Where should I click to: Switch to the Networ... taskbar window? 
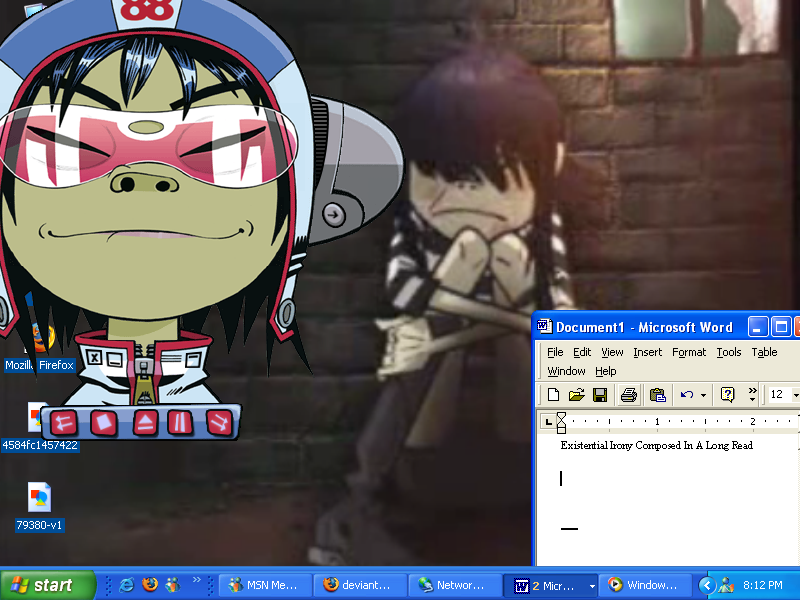tap(455, 585)
